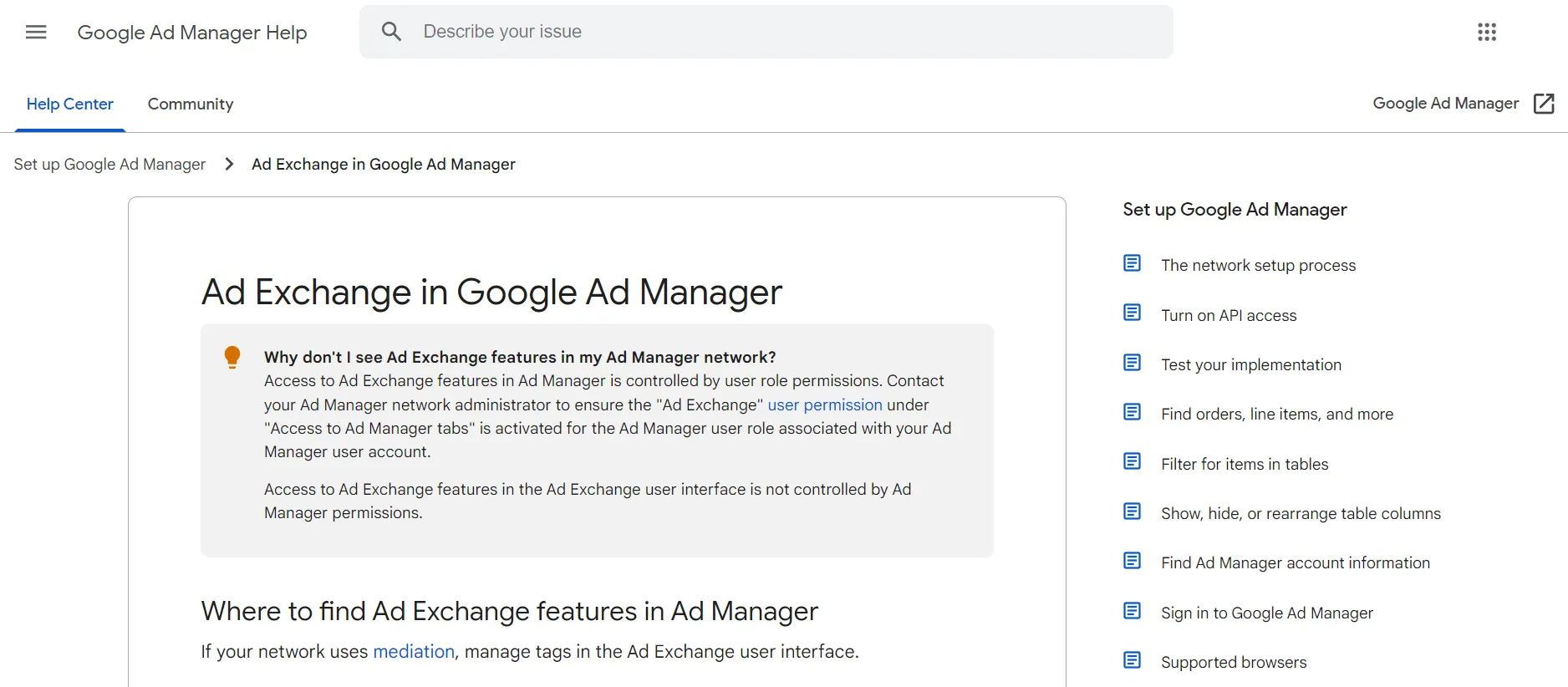This screenshot has height=687, width=1568.
Task: Open the hamburger main menu
Action: 36,32
